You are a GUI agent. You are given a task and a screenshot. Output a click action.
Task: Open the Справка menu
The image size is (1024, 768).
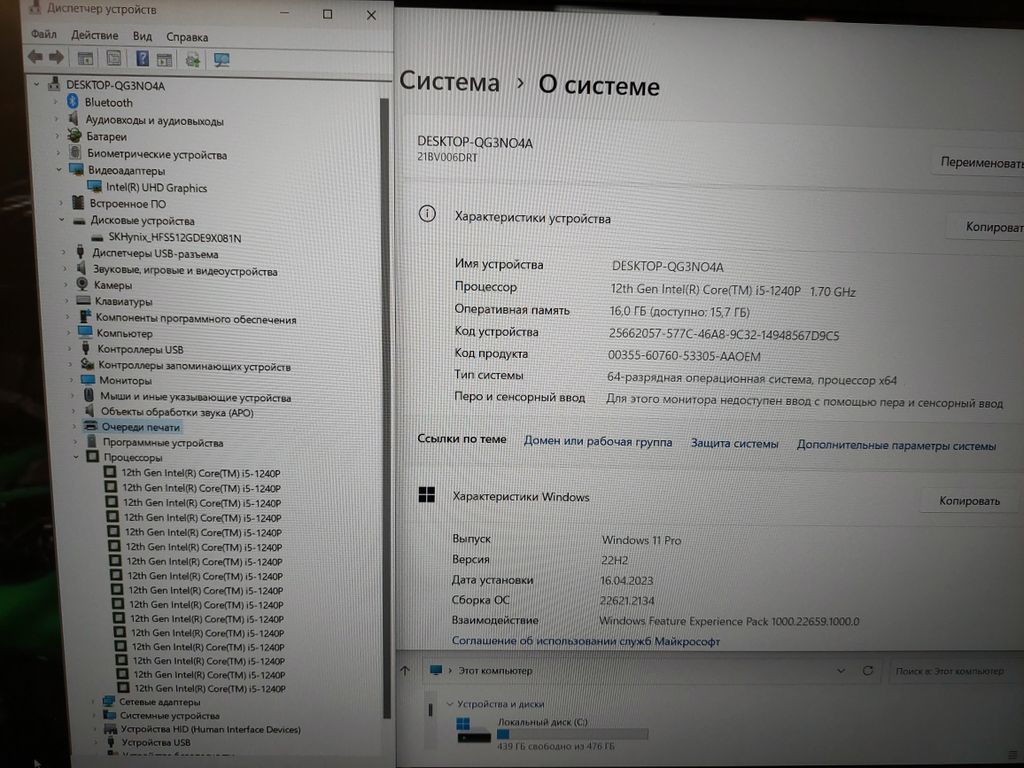click(x=187, y=37)
